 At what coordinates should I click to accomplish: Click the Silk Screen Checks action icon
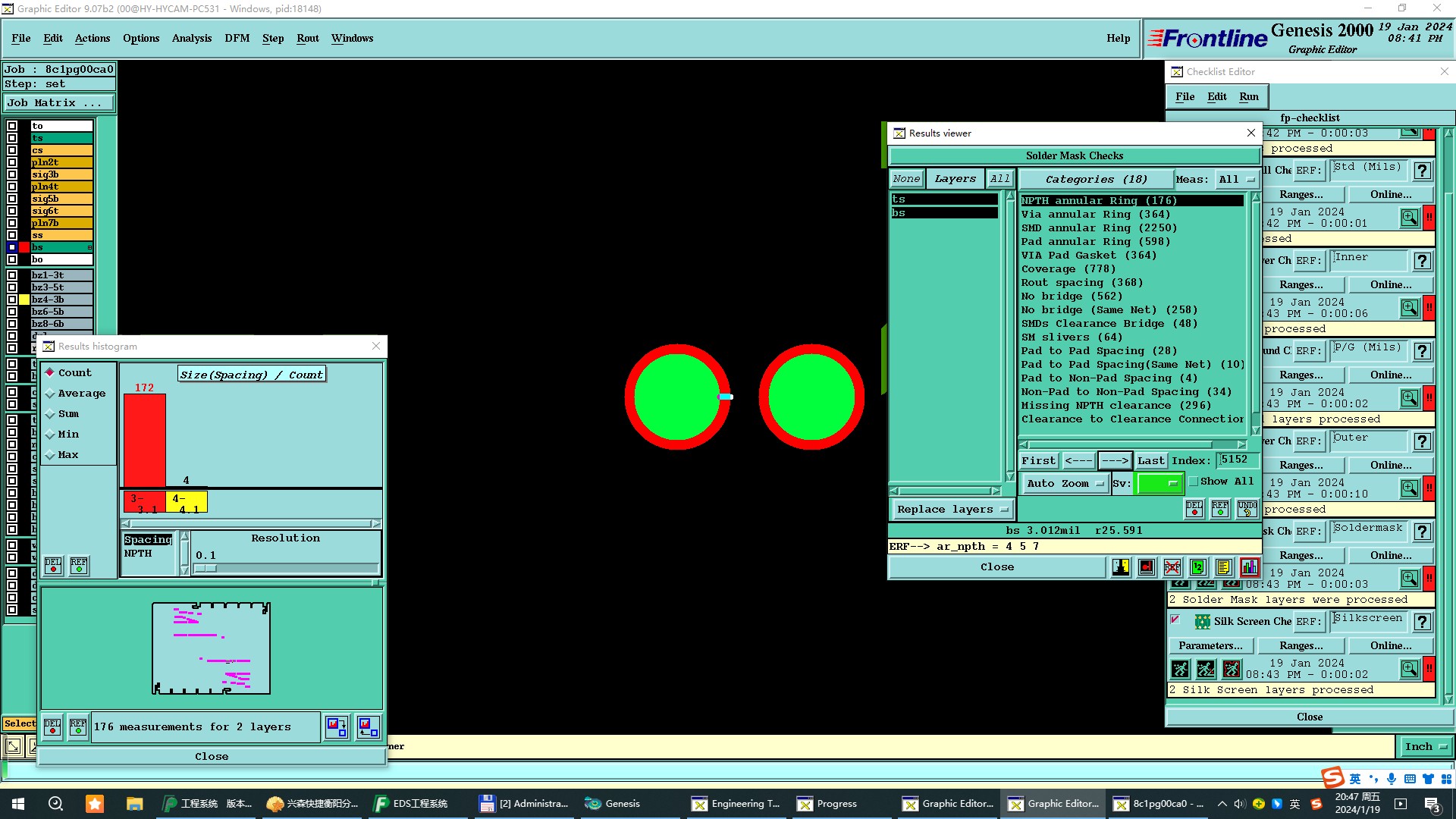point(1203,622)
